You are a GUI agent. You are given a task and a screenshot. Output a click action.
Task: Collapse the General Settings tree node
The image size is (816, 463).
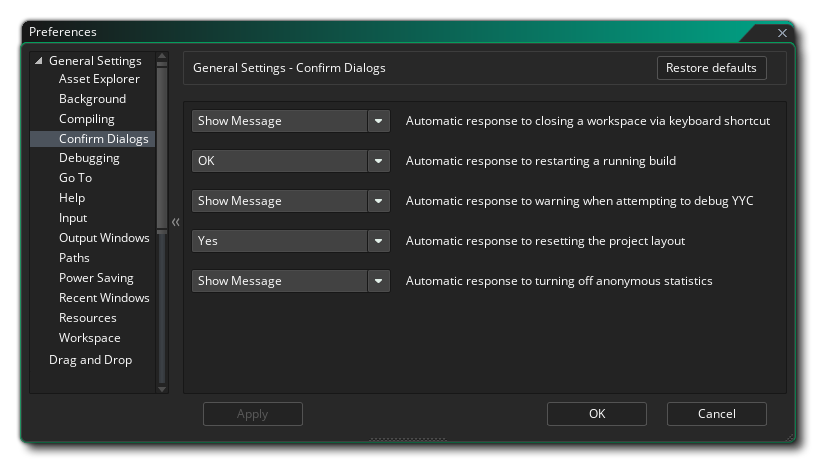39,61
